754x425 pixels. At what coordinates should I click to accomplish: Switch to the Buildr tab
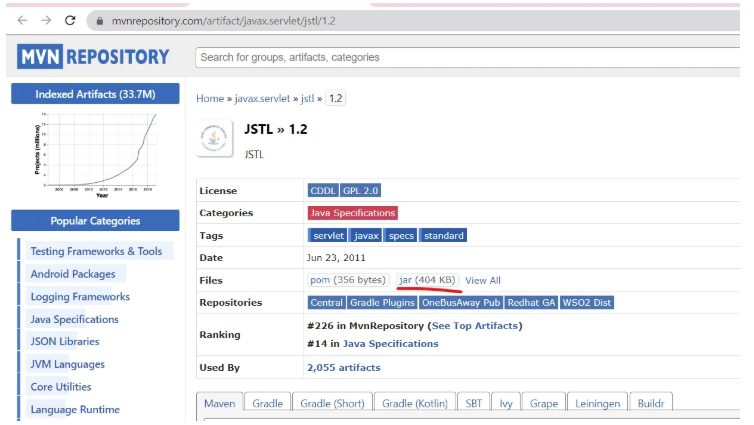(651, 403)
